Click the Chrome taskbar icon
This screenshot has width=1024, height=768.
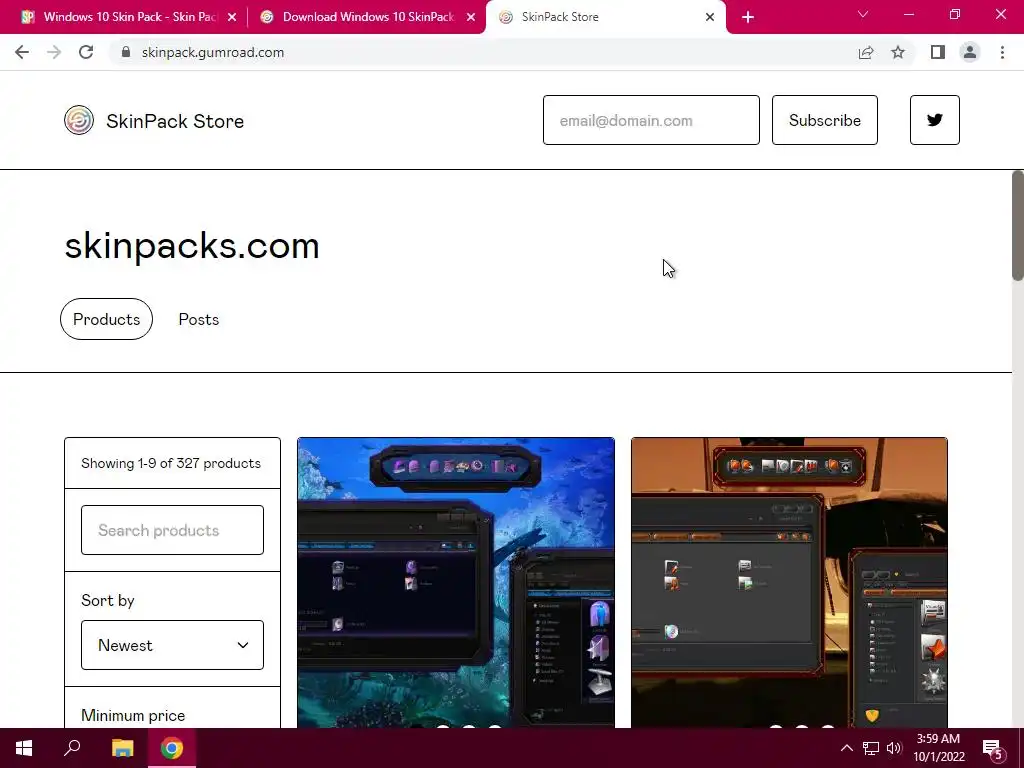tap(172, 748)
